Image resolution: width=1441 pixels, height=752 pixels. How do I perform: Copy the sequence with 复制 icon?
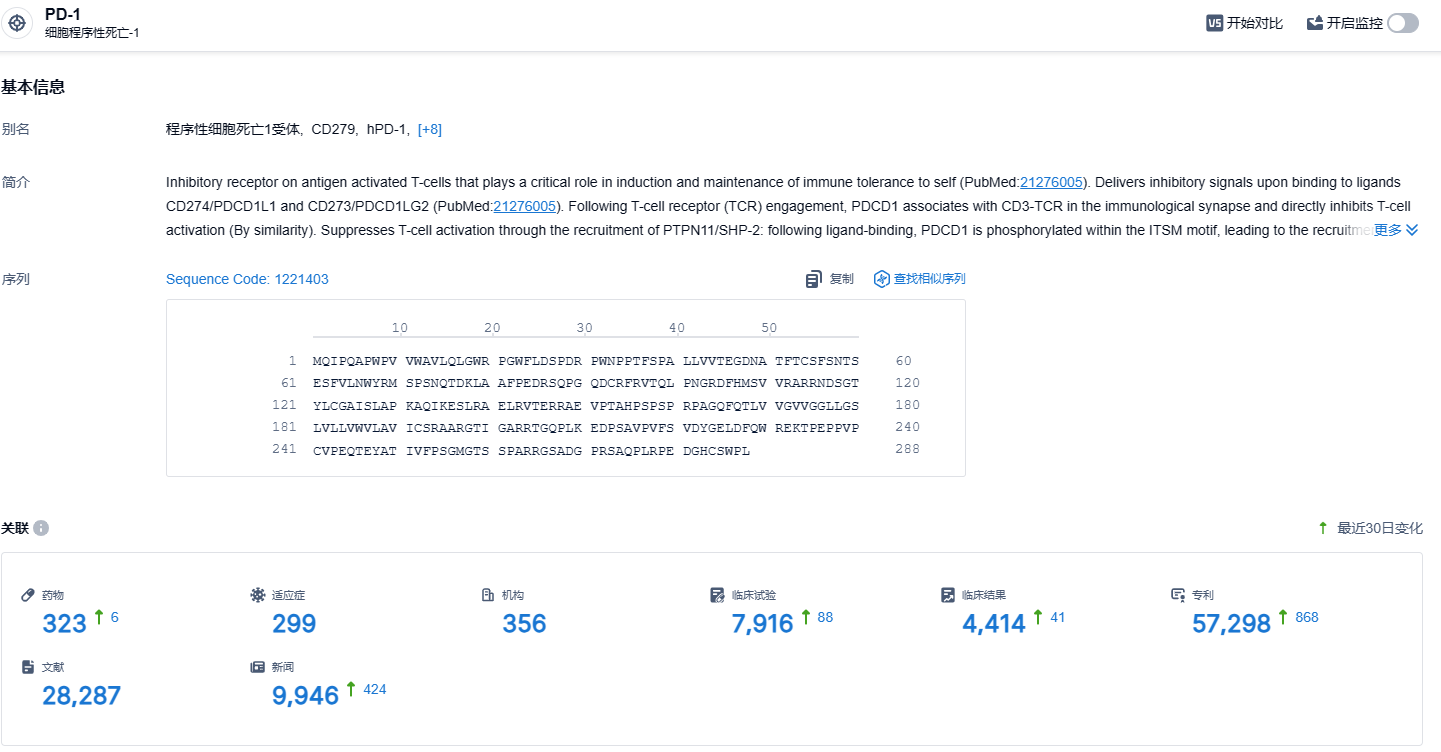814,279
